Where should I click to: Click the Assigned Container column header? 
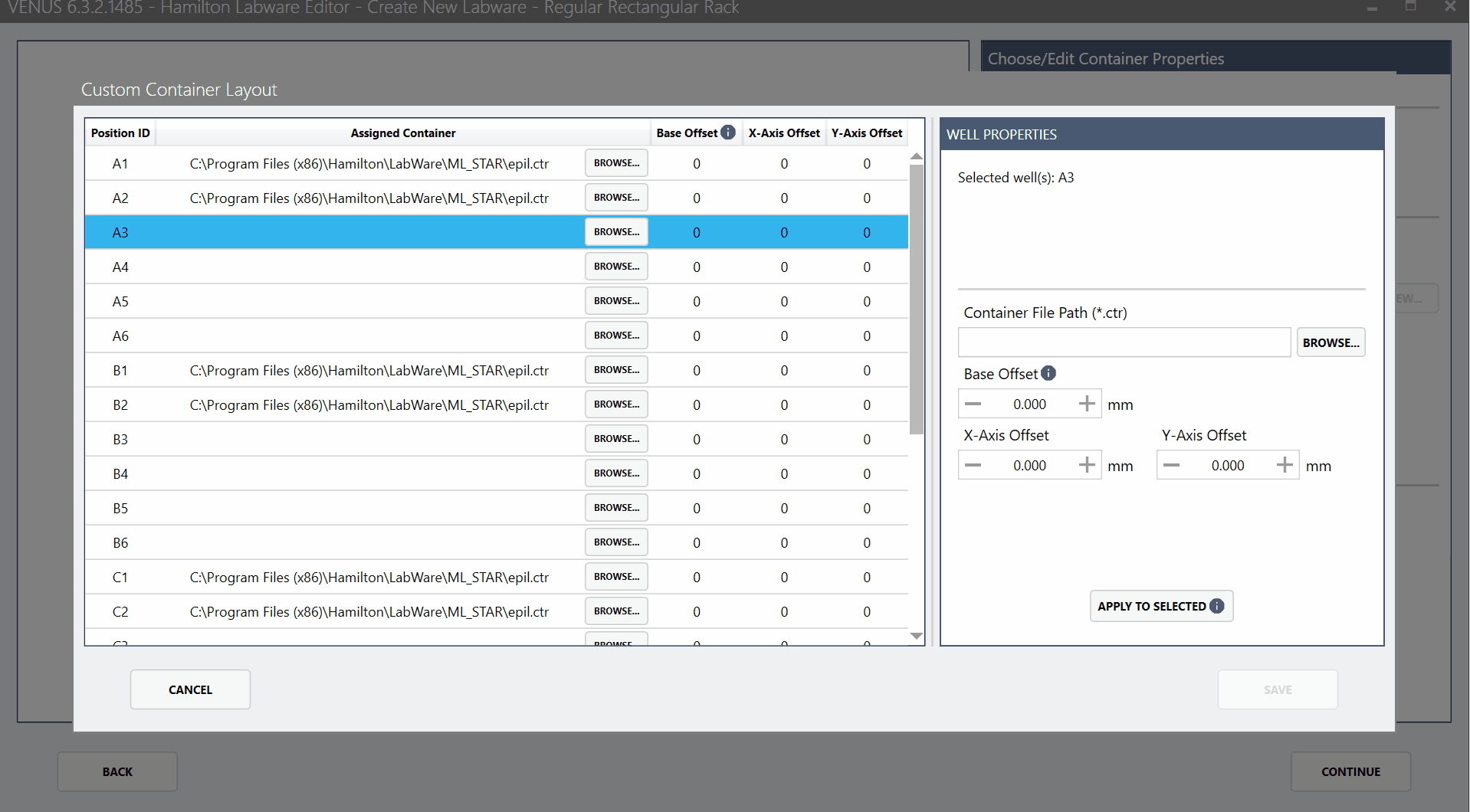point(403,133)
